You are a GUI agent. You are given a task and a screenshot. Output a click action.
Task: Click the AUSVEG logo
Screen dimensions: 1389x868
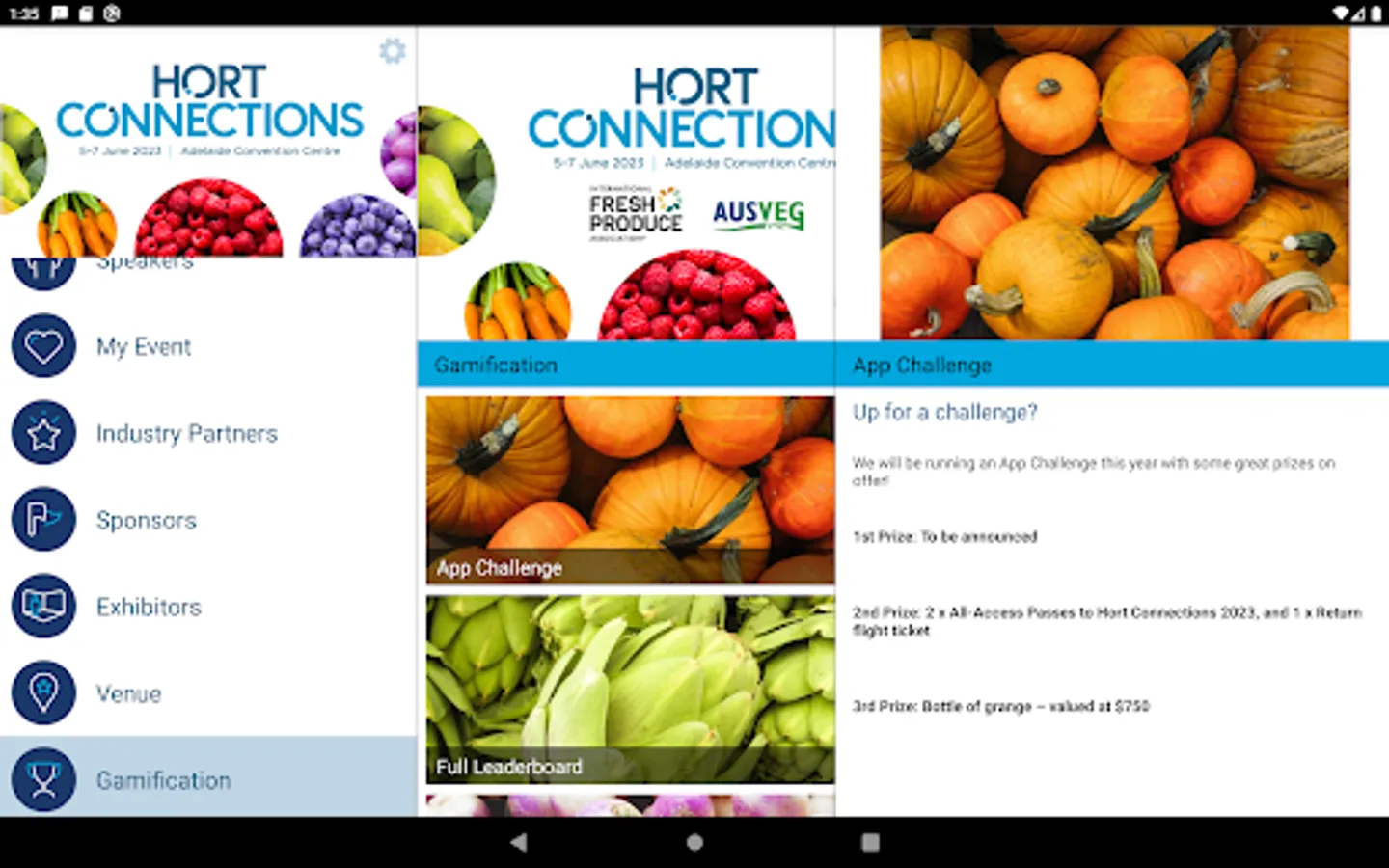point(758,214)
